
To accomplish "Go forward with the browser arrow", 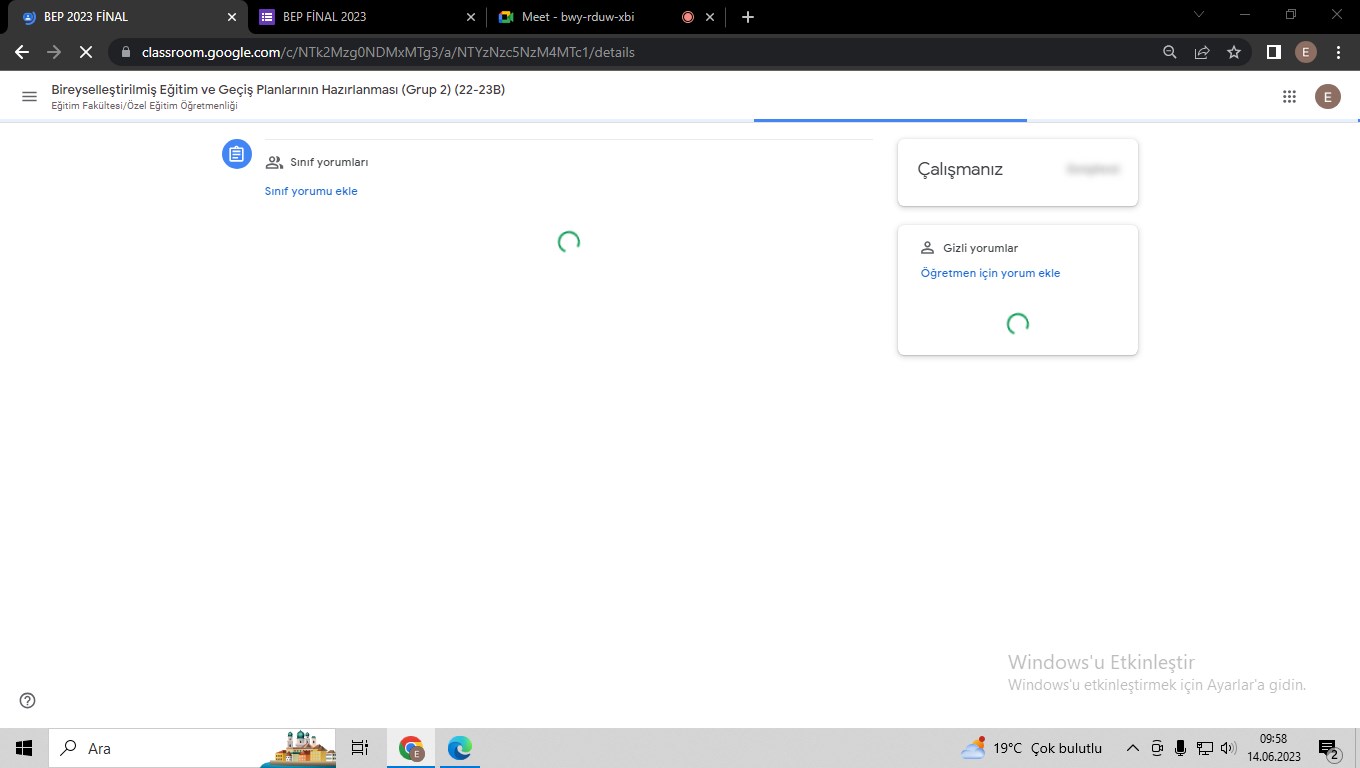I will (x=54, y=52).
